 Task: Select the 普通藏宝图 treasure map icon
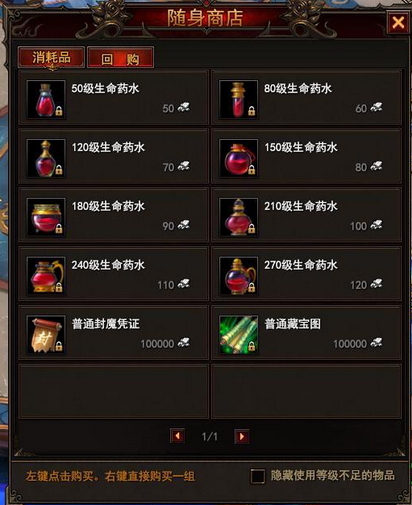point(238,335)
